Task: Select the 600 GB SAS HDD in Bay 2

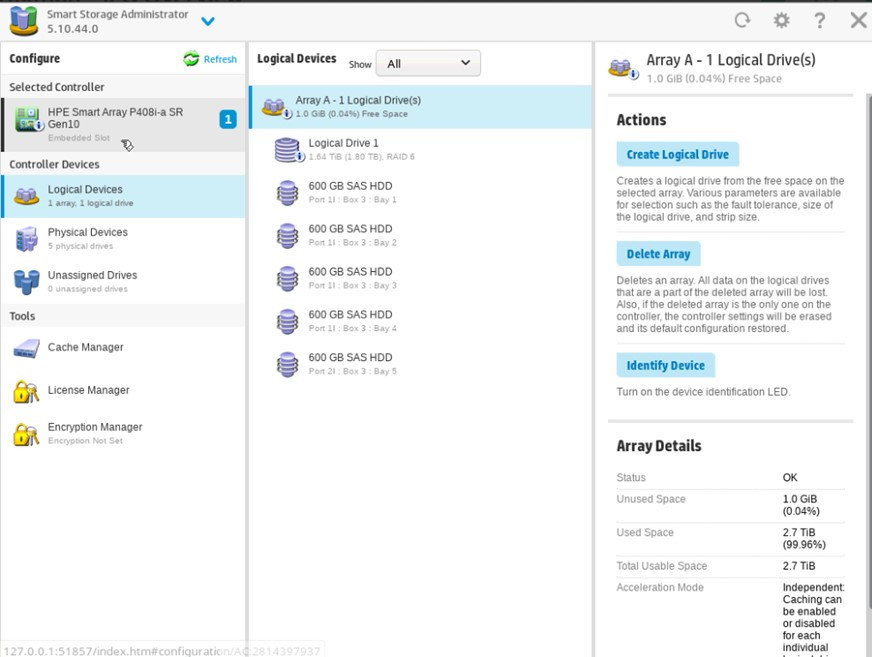Action: pos(421,235)
